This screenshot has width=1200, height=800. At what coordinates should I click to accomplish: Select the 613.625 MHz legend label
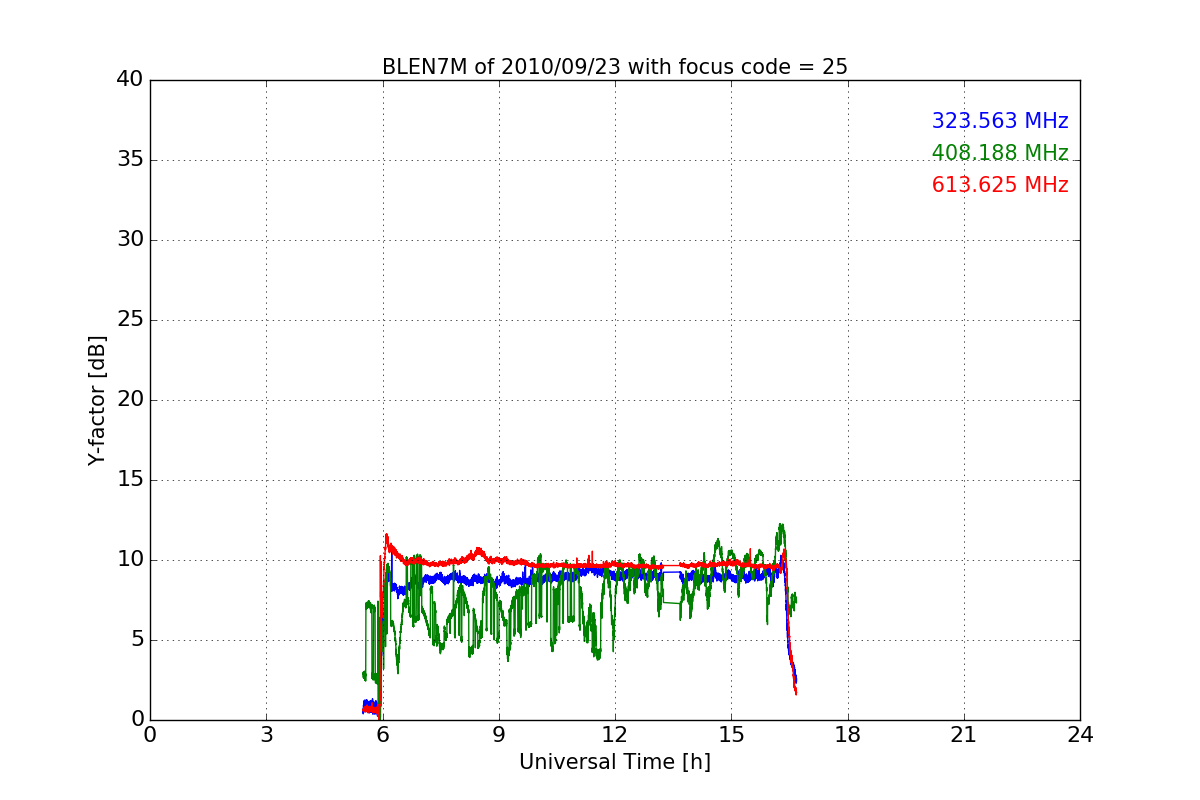click(1000, 185)
